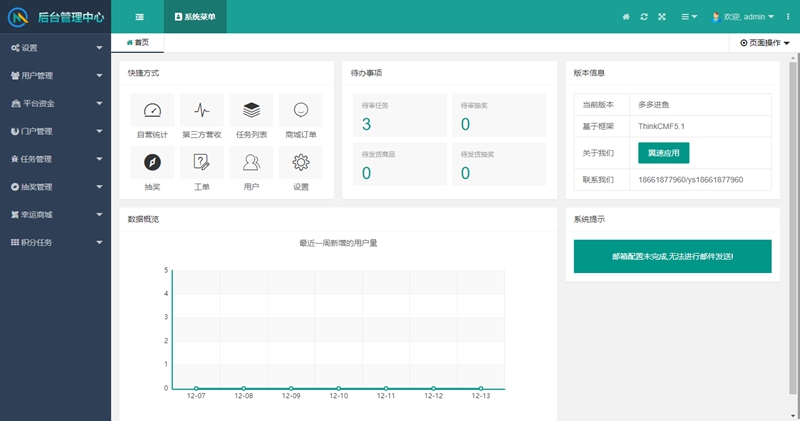Open the 自营统计 dashboard shortcut icon
This screenshot has width=800, height=421.
[152, 110]
